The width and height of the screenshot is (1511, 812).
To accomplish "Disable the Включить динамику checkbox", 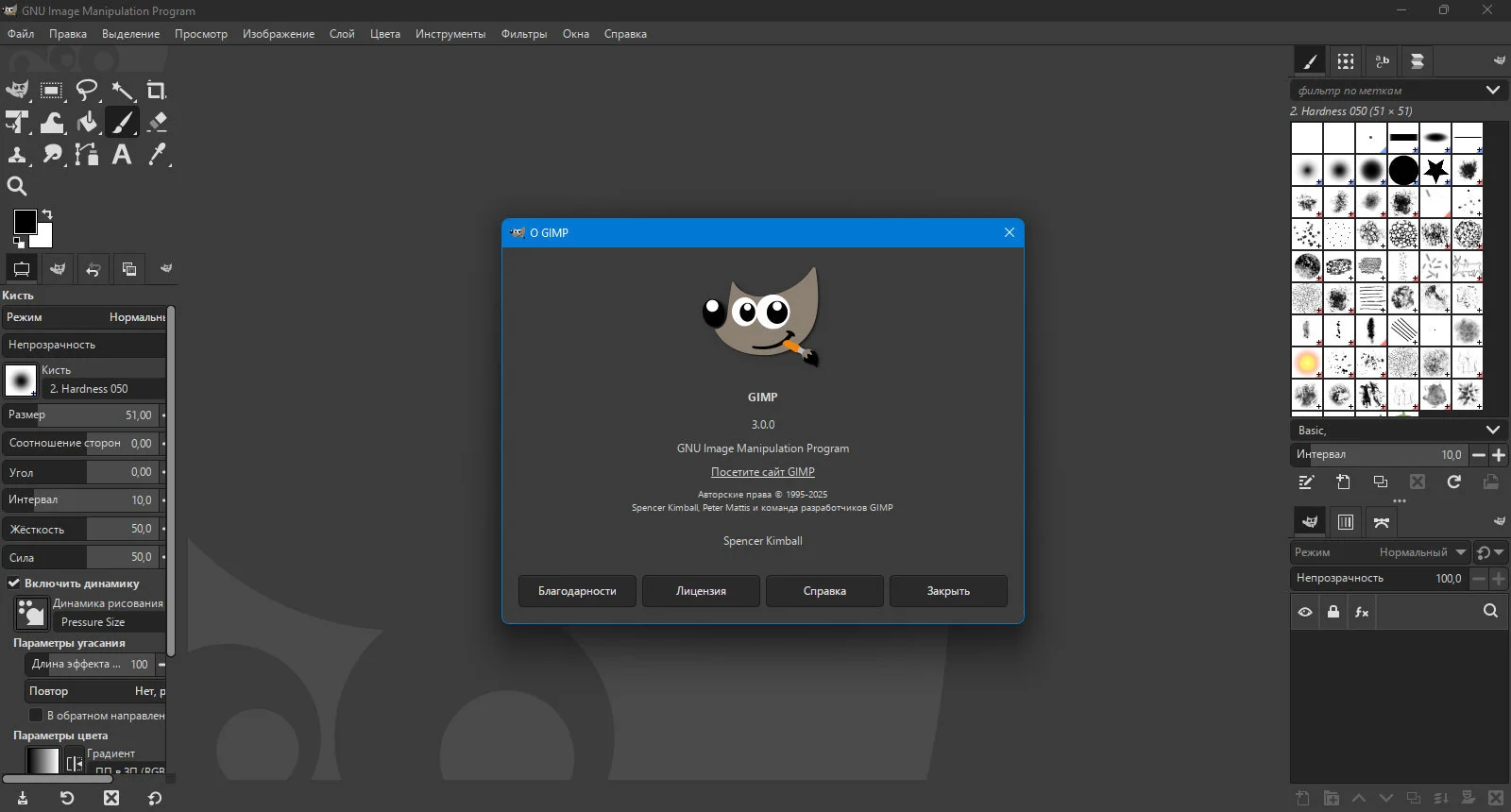I will [x=14, y=584].
